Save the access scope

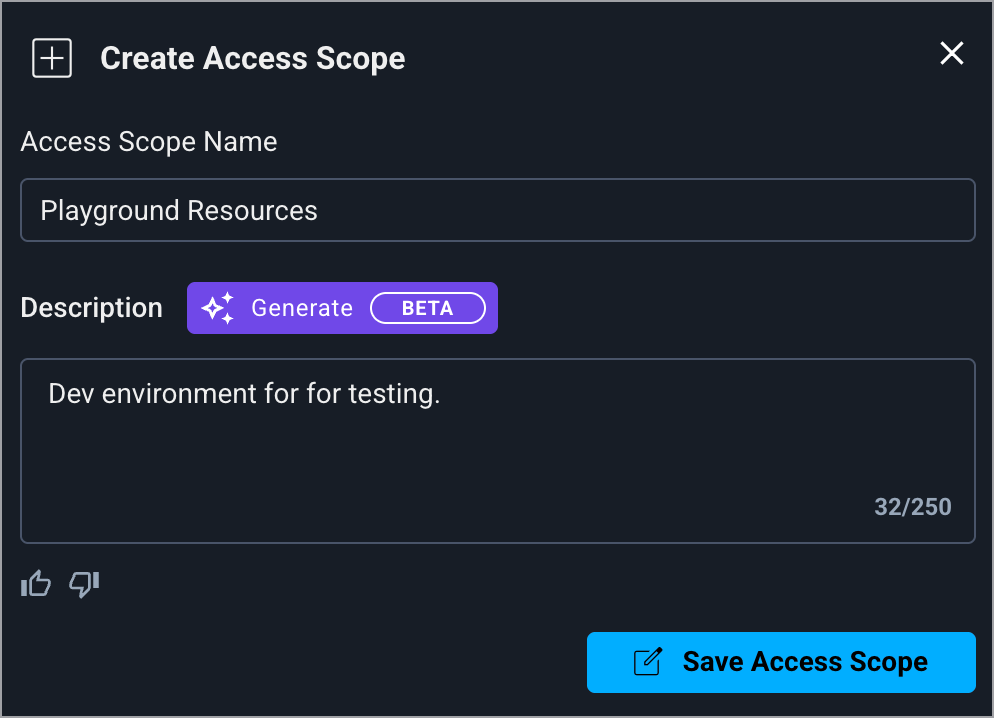[x=780, y=662]
